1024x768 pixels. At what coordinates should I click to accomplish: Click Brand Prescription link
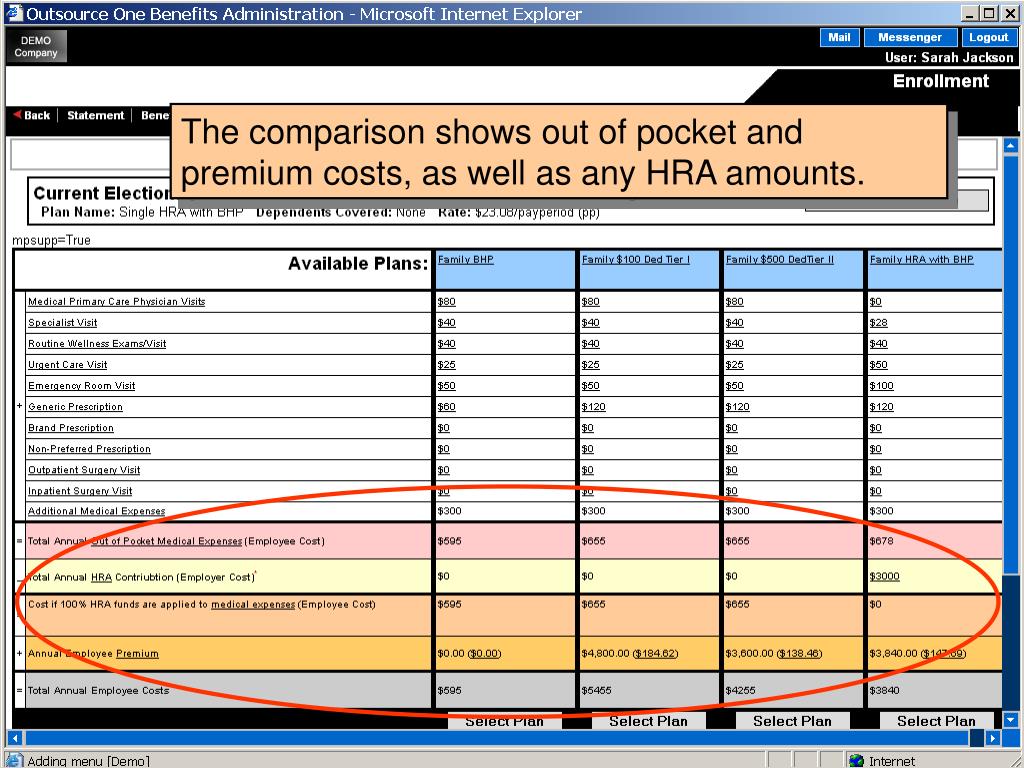pos(71,428)
